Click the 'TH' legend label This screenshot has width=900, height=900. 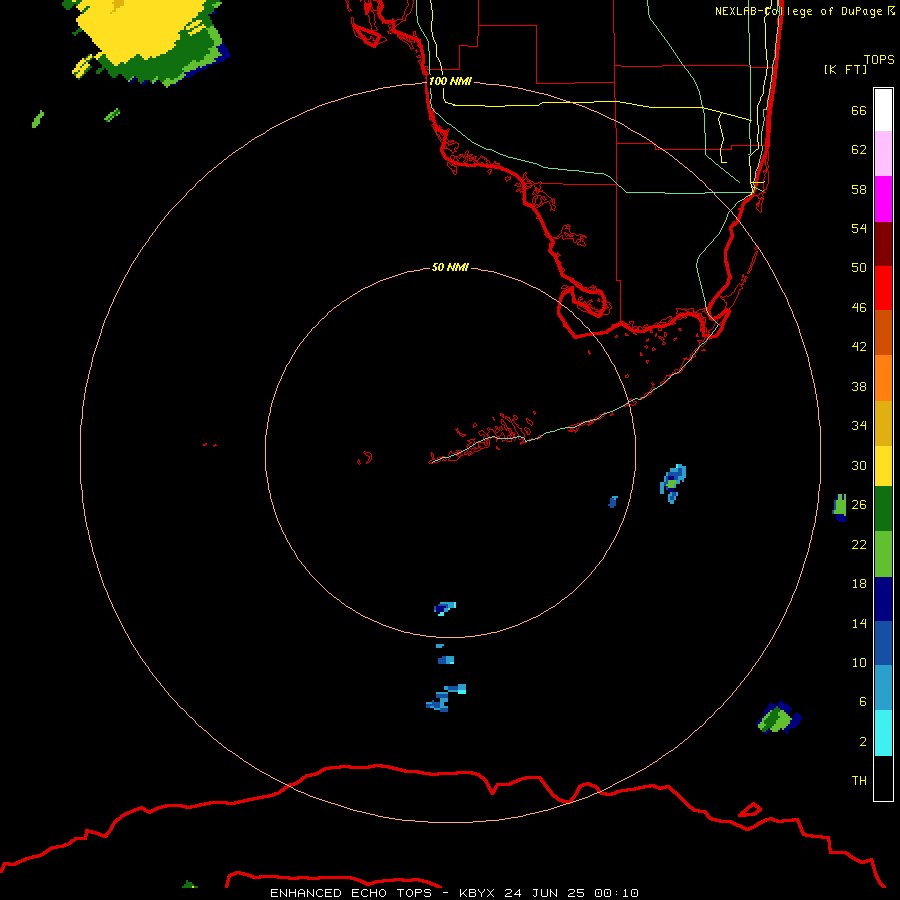[859, 781]
